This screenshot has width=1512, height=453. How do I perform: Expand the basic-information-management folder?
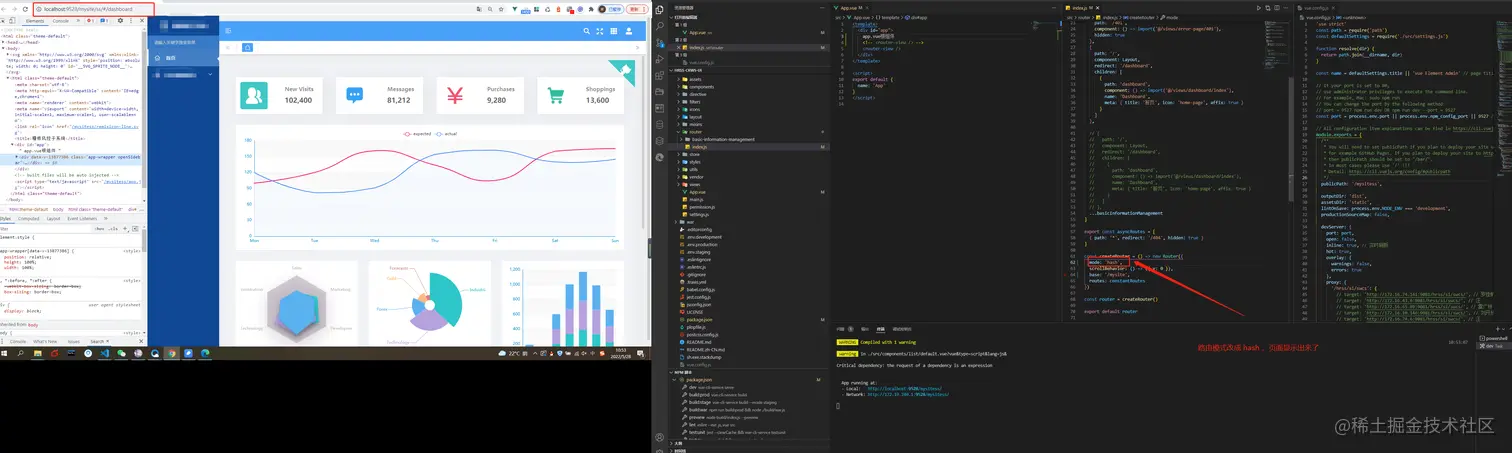[x=750, y=139]
